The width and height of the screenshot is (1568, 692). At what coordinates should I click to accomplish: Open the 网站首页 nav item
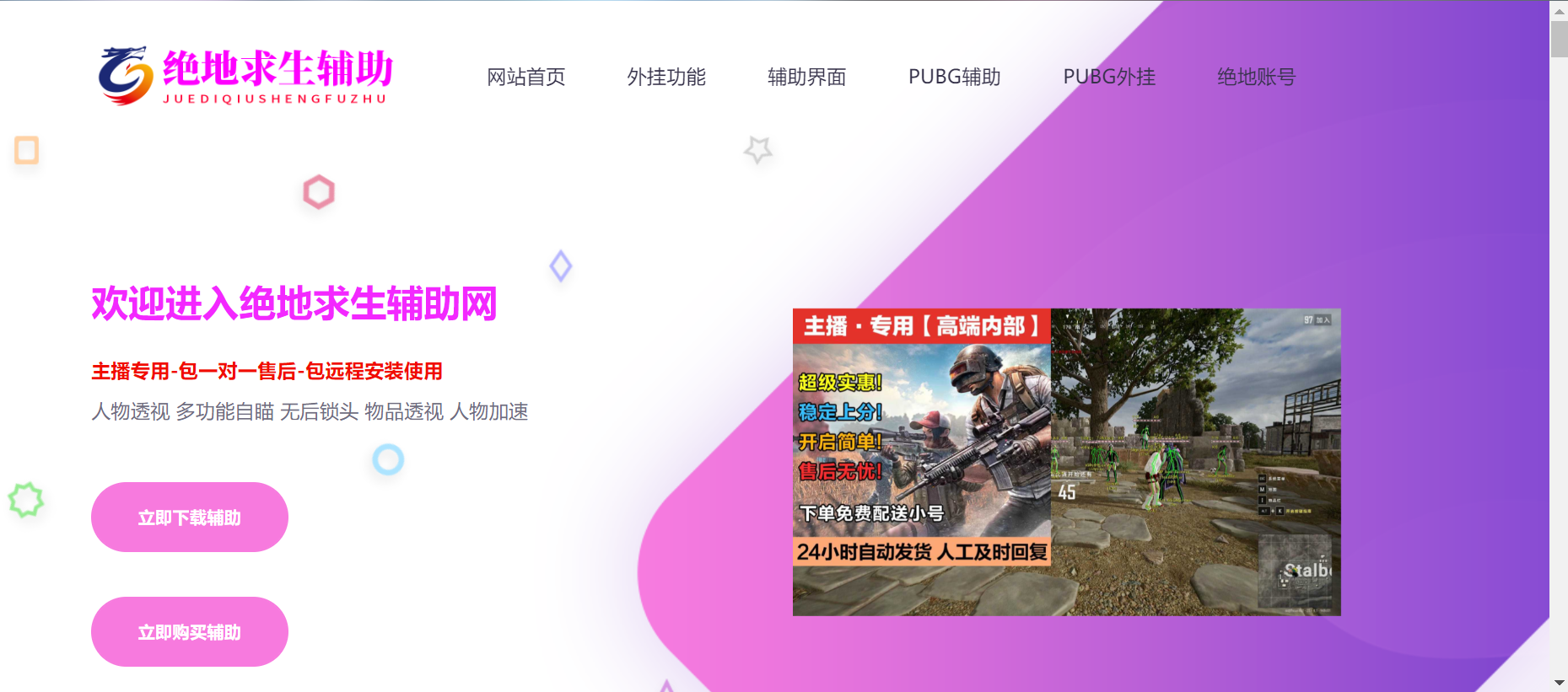(x=526, y=77)
